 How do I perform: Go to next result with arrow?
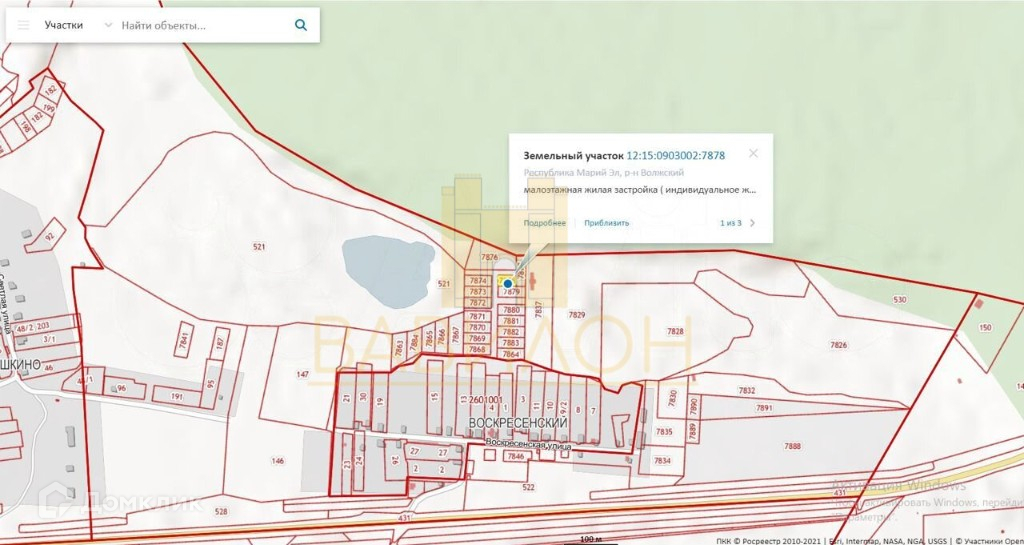753,223
